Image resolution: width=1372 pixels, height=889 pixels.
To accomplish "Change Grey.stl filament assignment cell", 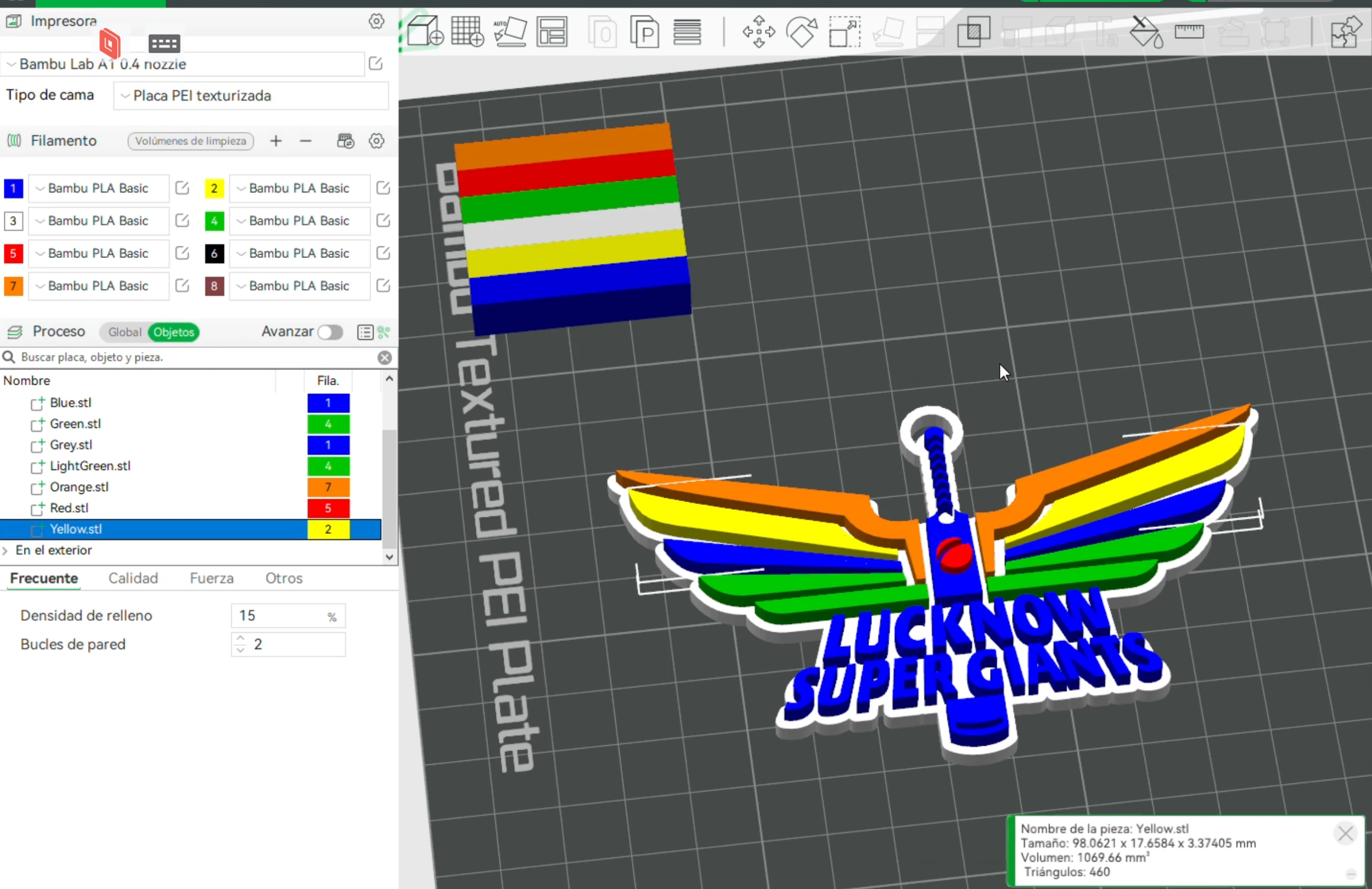I will click(328, 445).
